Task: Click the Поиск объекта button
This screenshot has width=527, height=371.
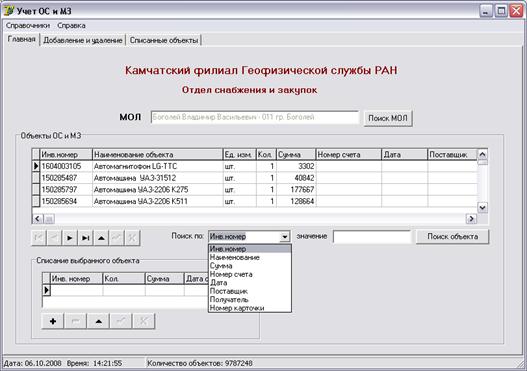Action: pyautogui.click(x=452, y=237)
